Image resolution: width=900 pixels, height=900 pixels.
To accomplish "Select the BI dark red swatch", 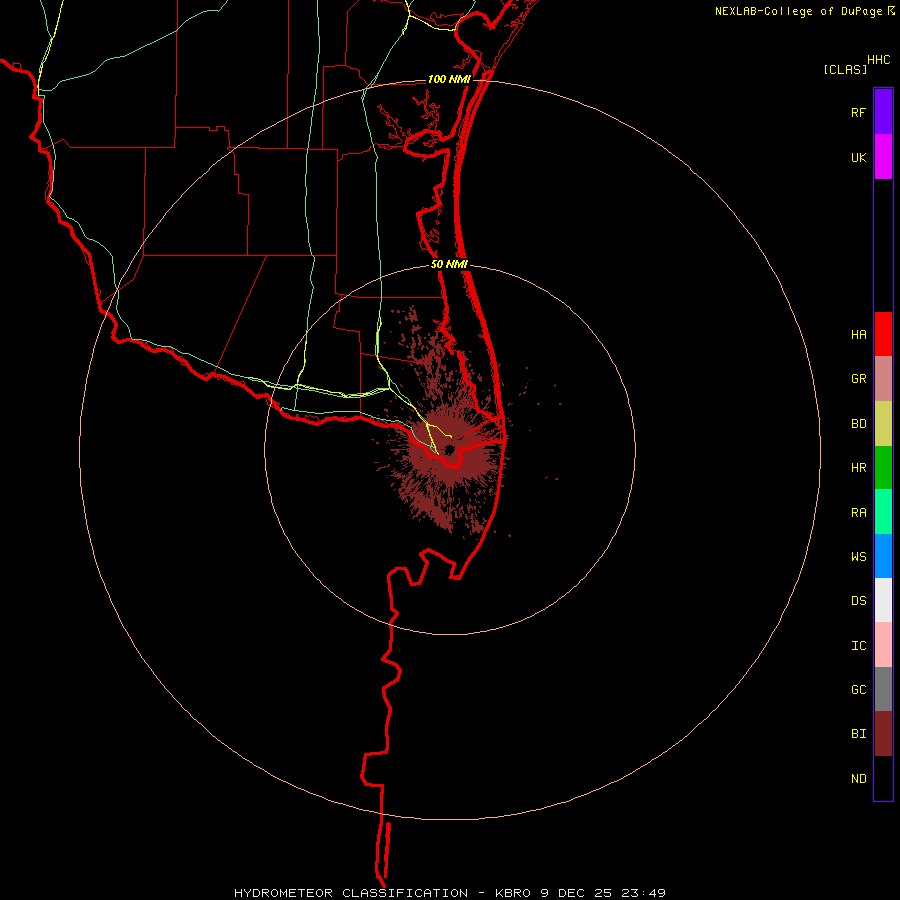I will 883,734.
